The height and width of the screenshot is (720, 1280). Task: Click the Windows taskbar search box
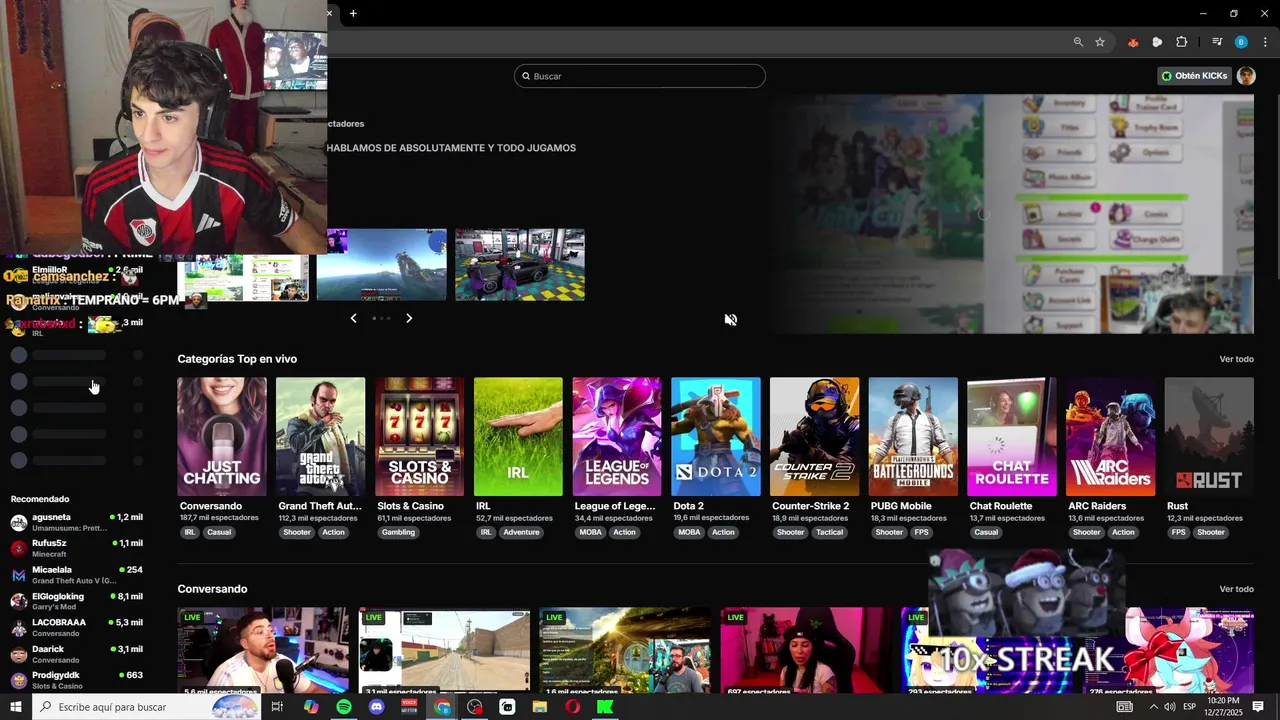[146, 707]
